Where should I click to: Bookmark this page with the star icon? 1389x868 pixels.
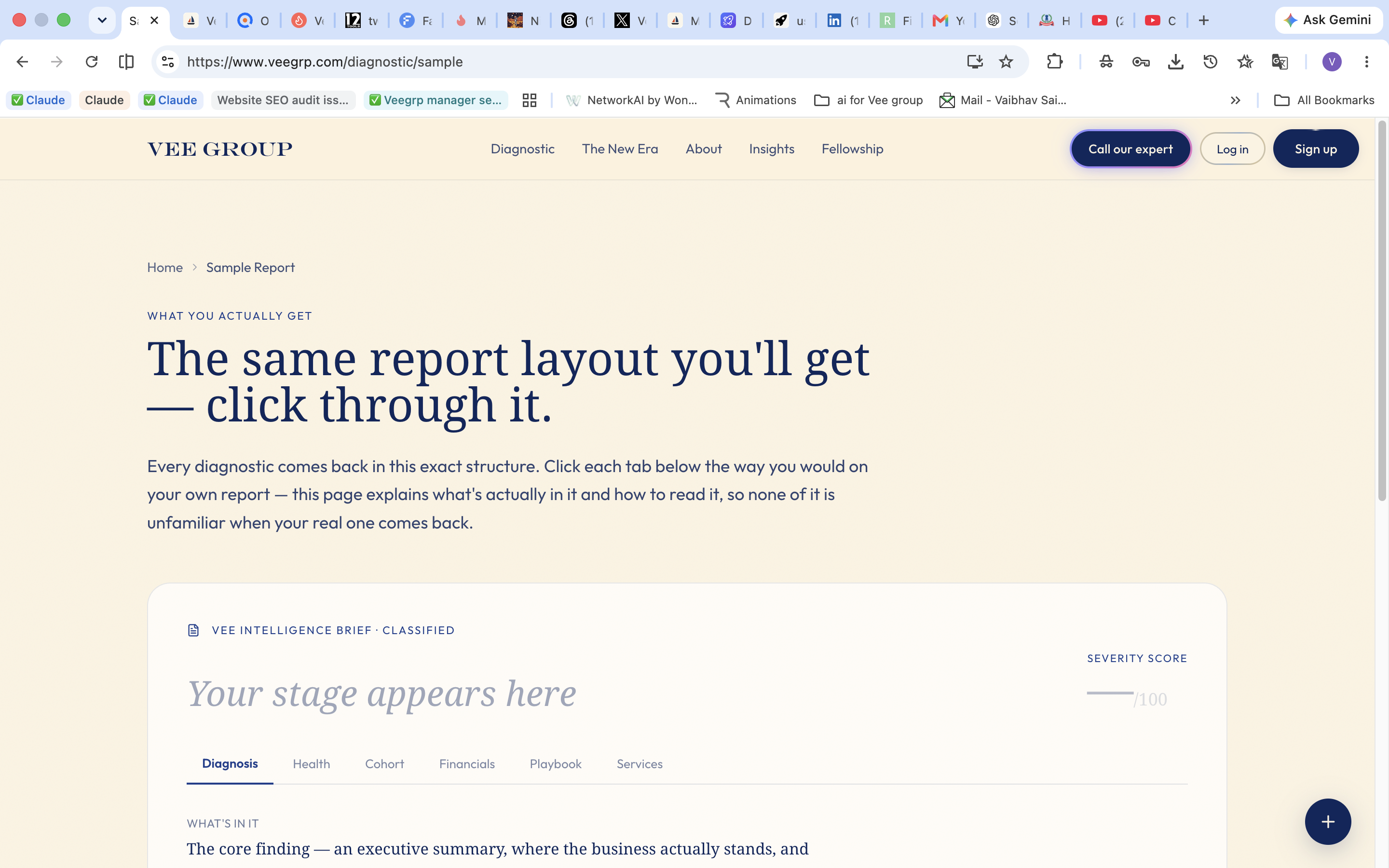pos(1006,61)
